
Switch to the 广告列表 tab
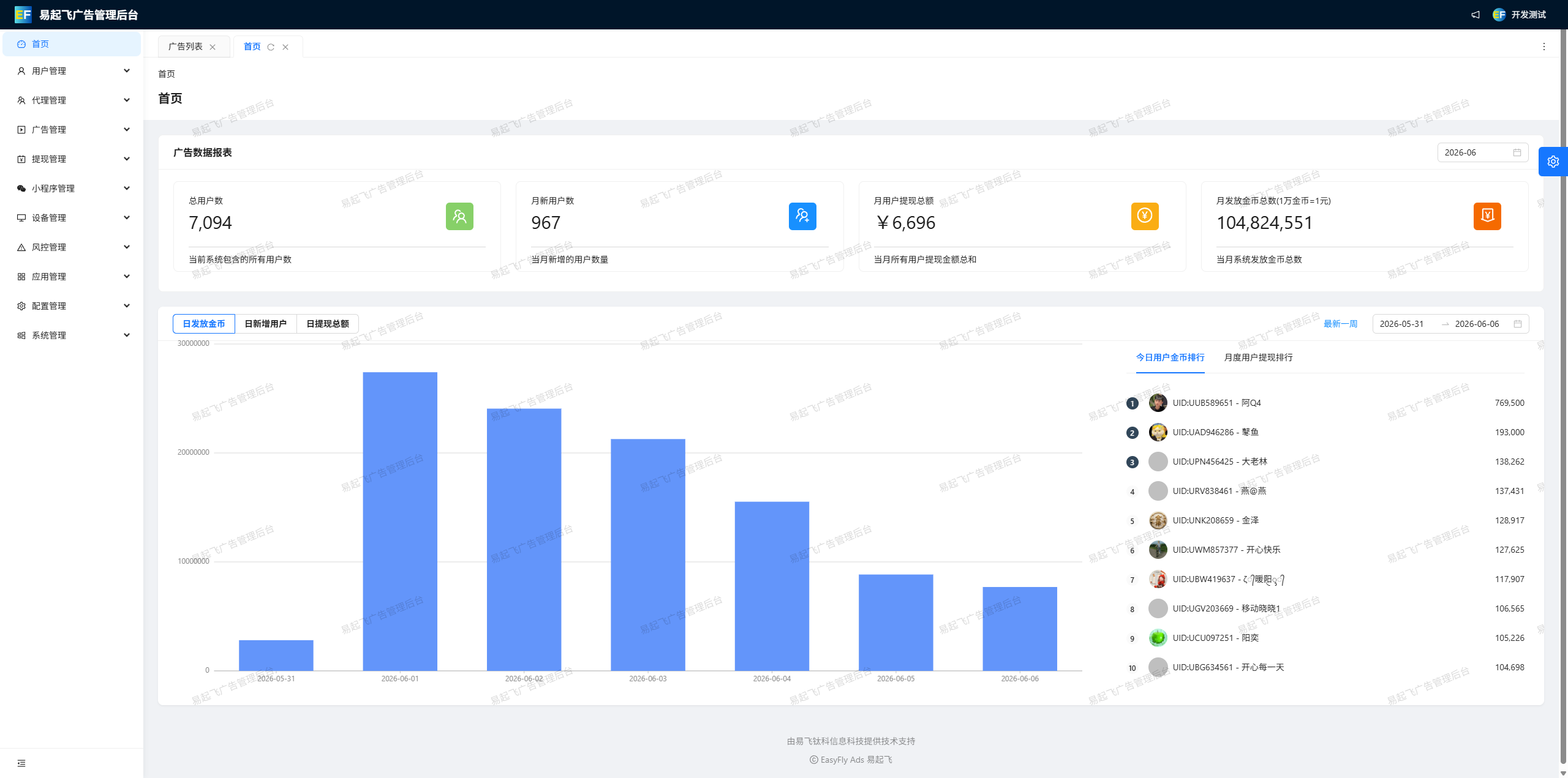pos(186,47)
